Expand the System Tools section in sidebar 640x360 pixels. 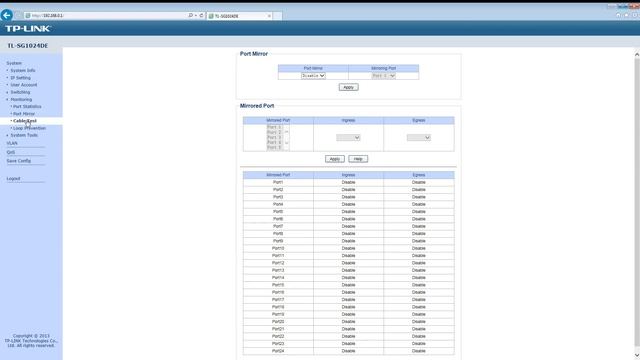click(24, 135)
